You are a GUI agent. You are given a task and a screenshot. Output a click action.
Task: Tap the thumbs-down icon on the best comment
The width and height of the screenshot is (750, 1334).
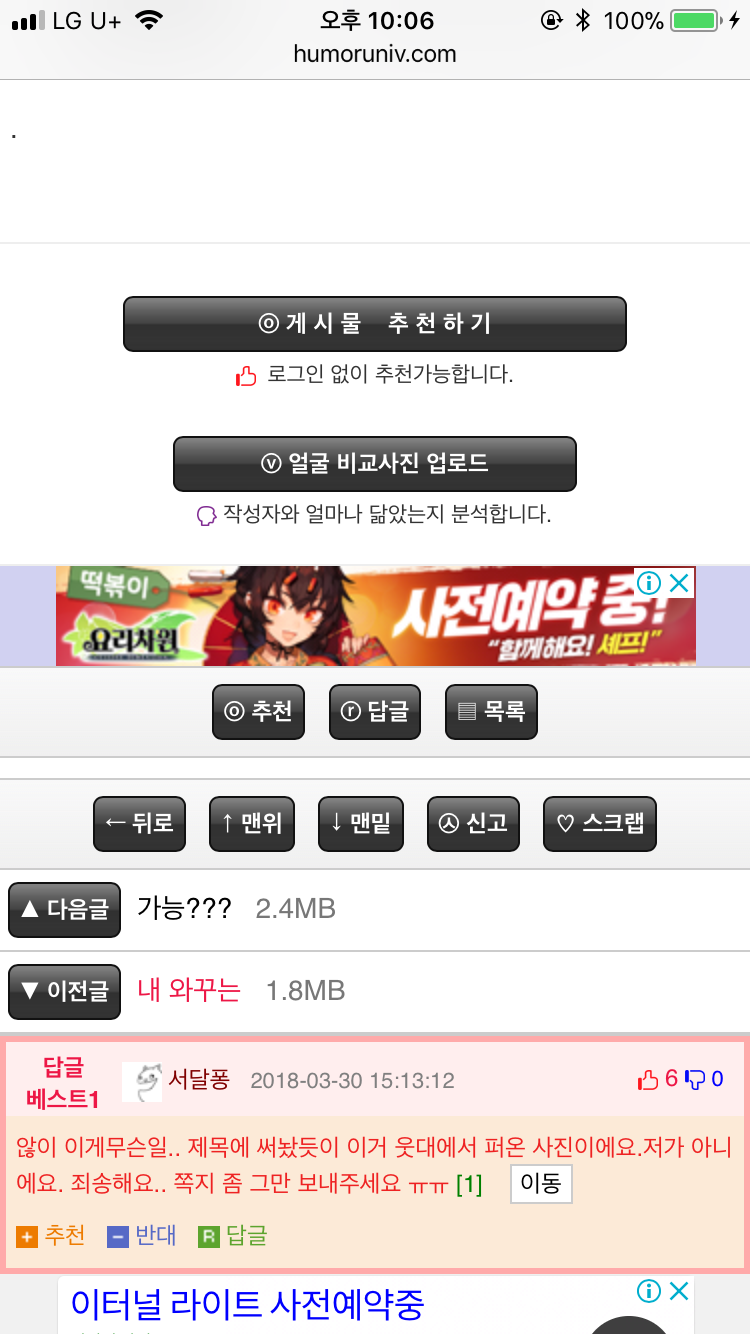(695, 1080)
